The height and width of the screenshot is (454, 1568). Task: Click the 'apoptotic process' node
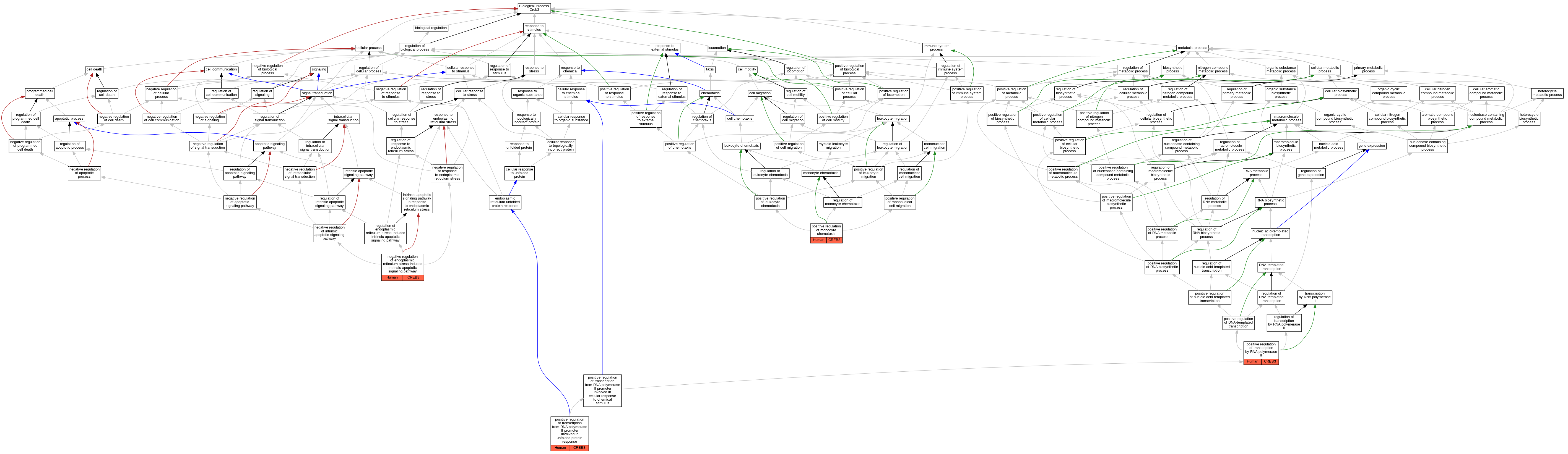point(69,119)
